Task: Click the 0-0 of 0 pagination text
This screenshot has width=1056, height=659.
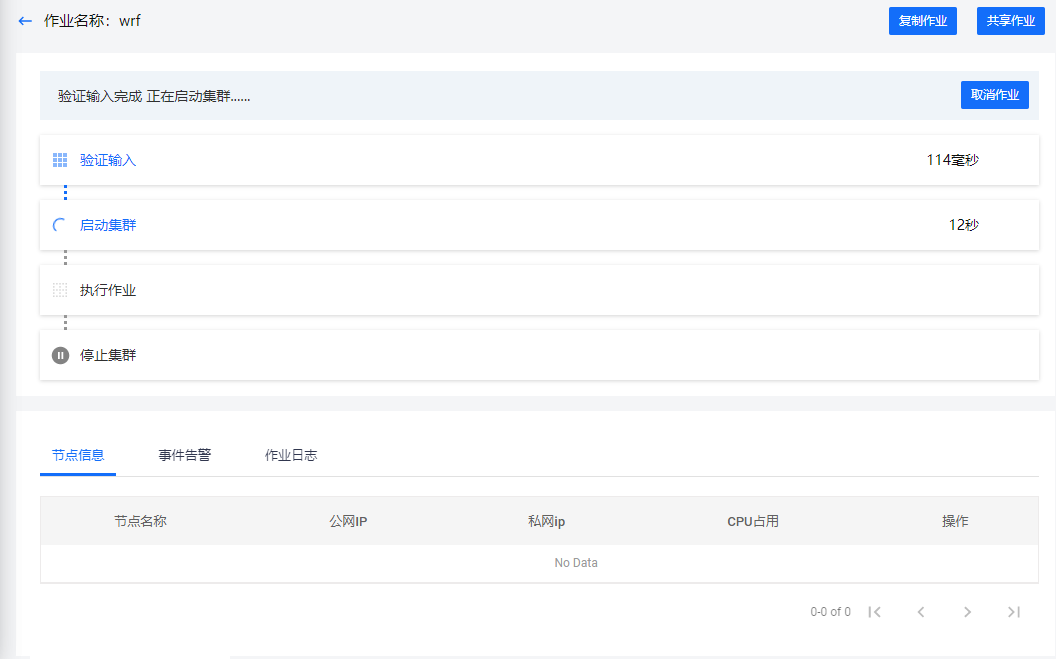Action: click(830, 612)
